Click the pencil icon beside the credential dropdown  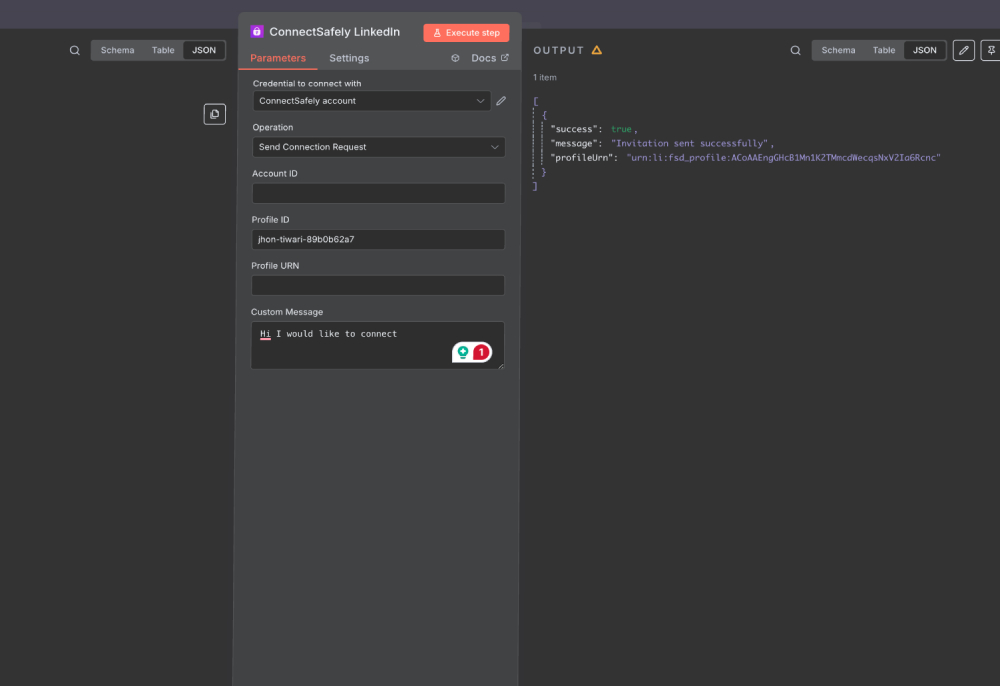501,100
